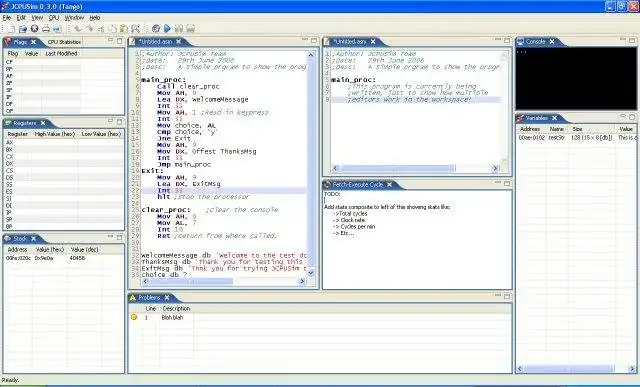This screenshot has height=387, width=640.
Task: Minimize the right code editor panel
Action: click(x=498, y=40)
